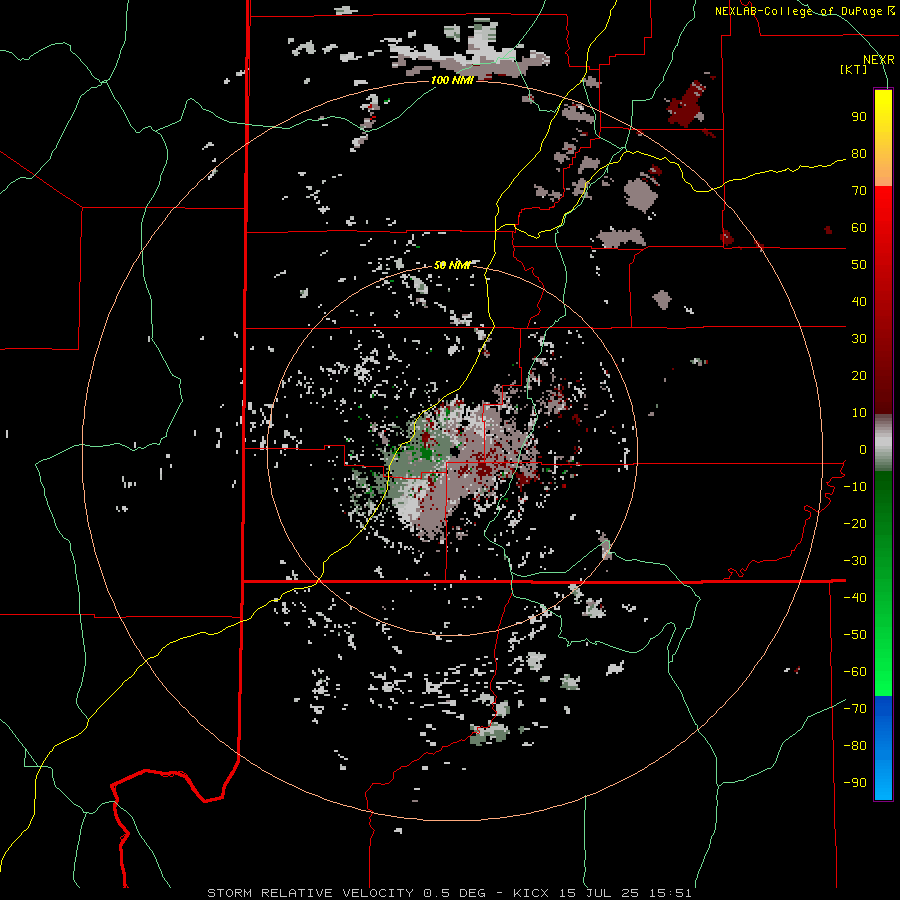The height and width of the screenshot is (900, 900).
Task: Click the 90 value on the color scale
Action: tap(859, 117)
